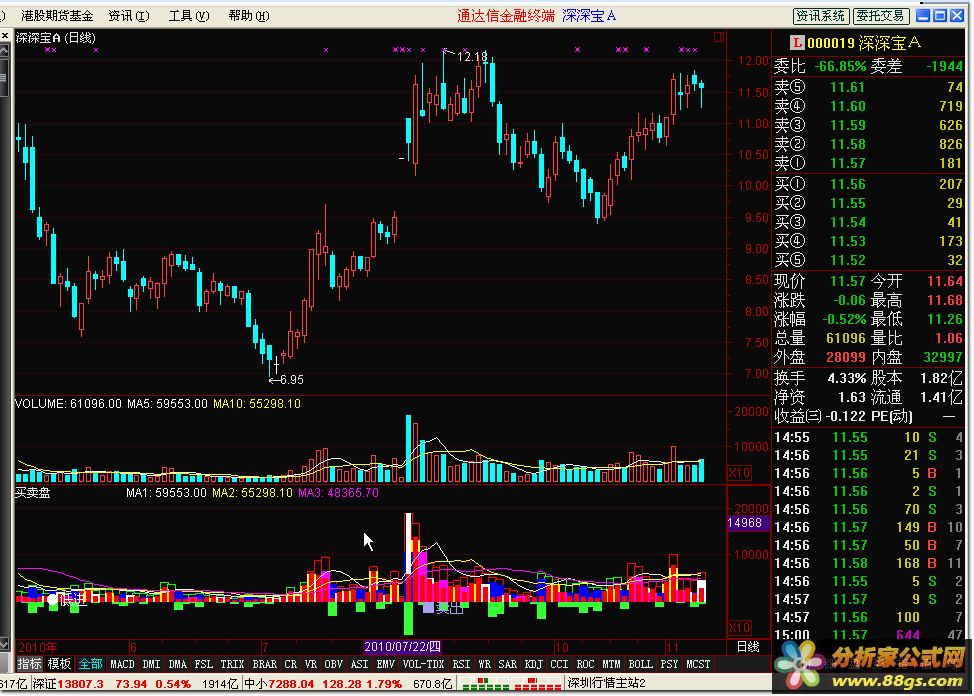Click the red L icon beside stock code 000019
Screen dimensions: 974x696
(797, 43)
